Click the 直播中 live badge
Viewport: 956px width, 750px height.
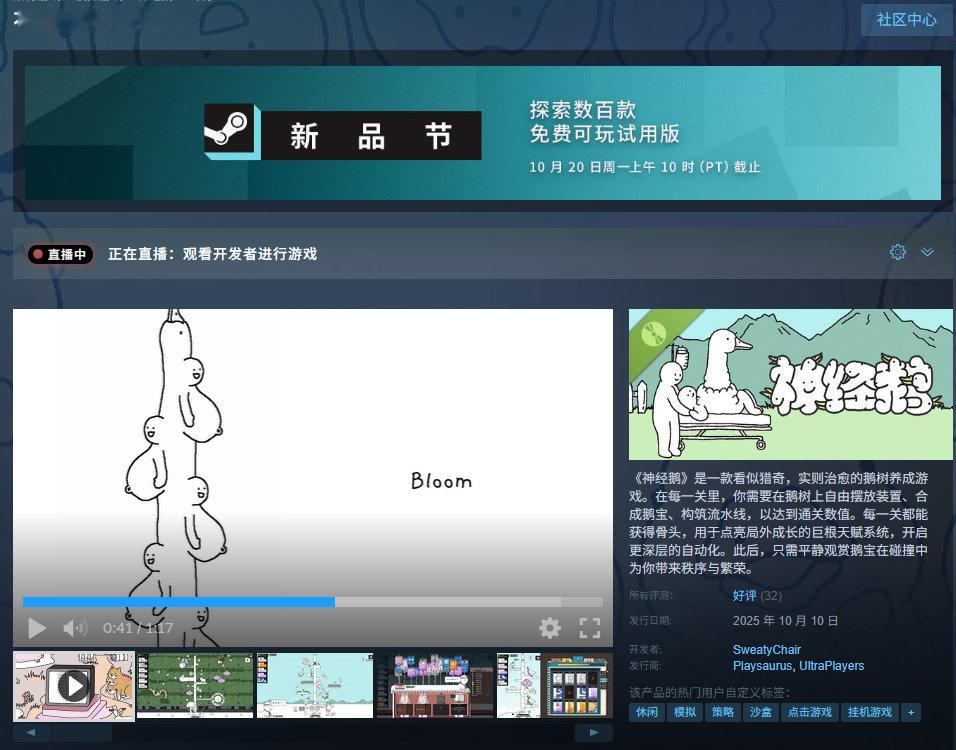click(60, 254)
